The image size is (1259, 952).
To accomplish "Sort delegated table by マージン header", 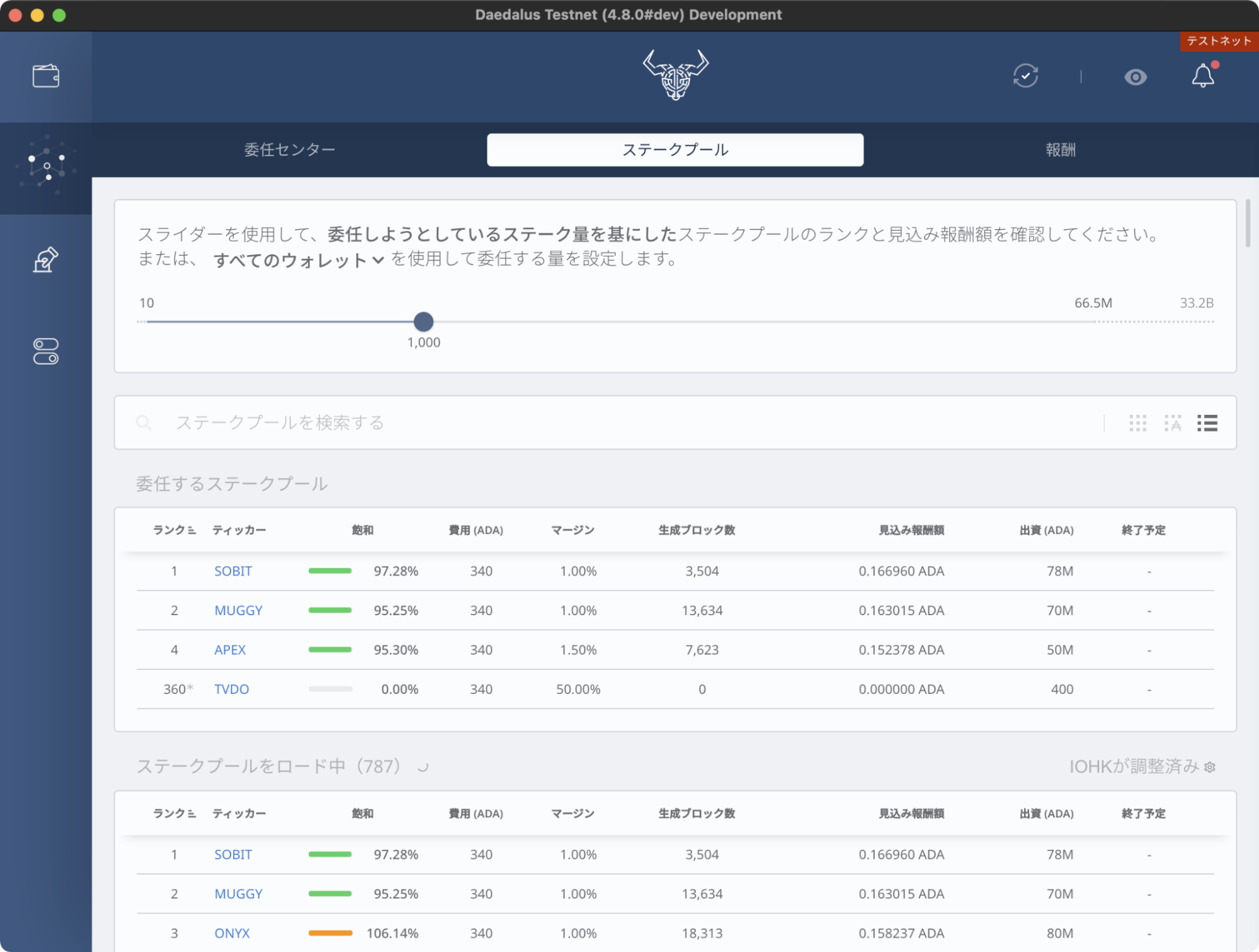I will [x=573, y=530].
